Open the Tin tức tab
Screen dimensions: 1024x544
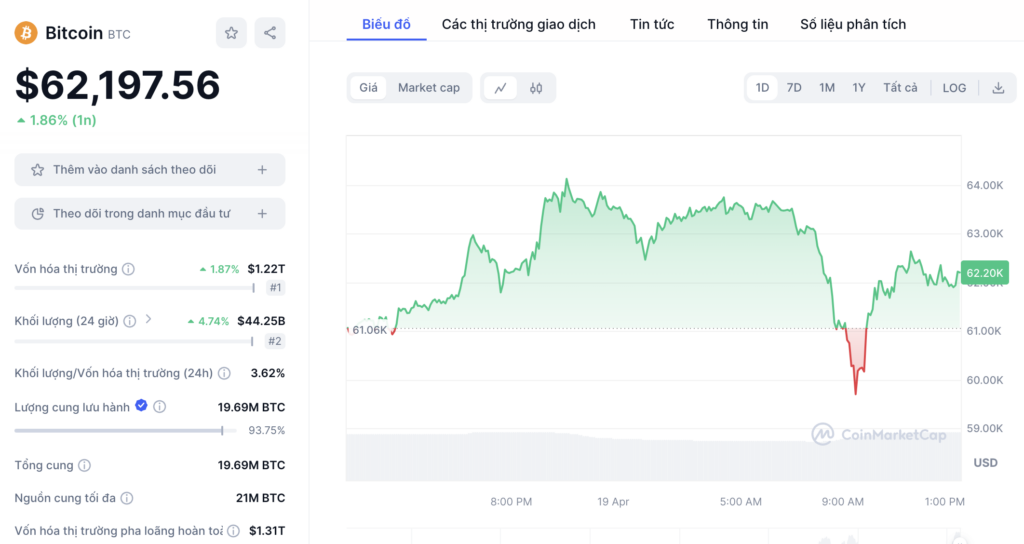click(652, 24)
